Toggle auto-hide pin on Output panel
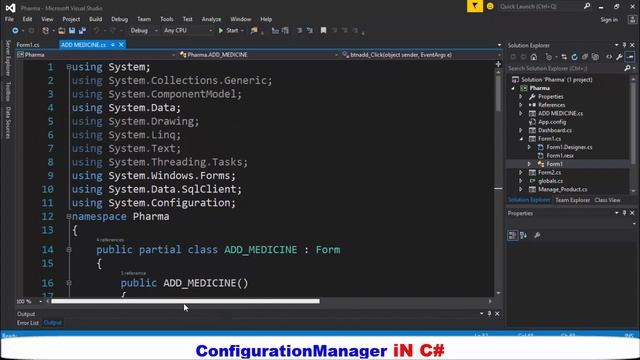Image resolution: width=640 pixels, height=360 pixels. coord(489,313)
